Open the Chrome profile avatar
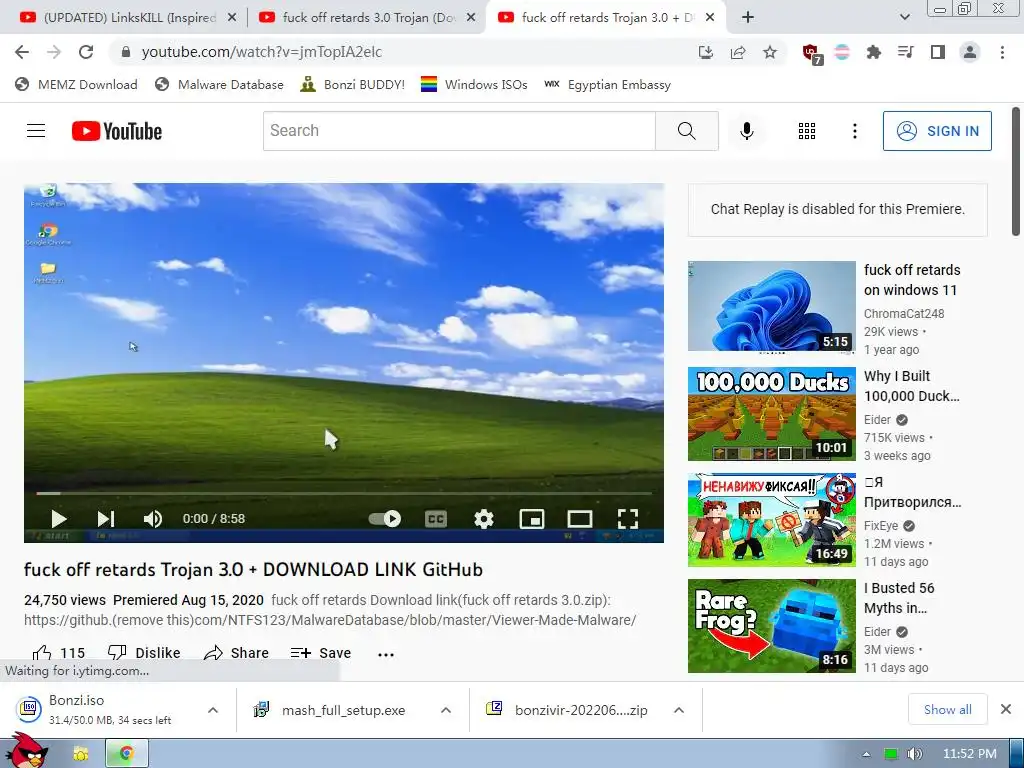Viewport: 1024px width, 768px height. coord(970,52)
